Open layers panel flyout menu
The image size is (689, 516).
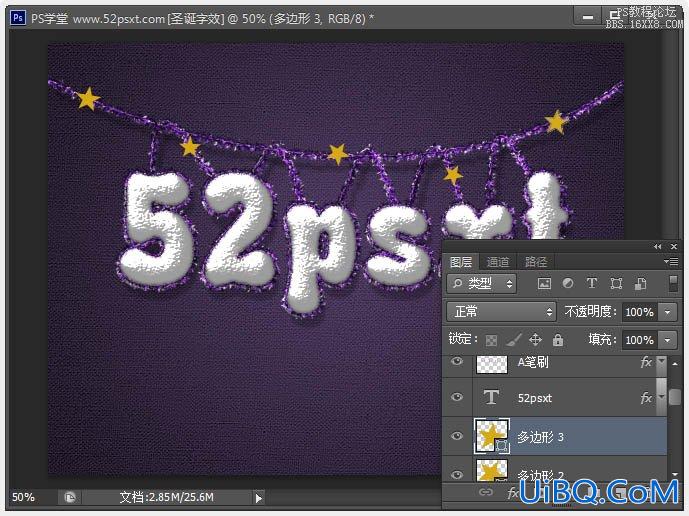tap(671, 262)
